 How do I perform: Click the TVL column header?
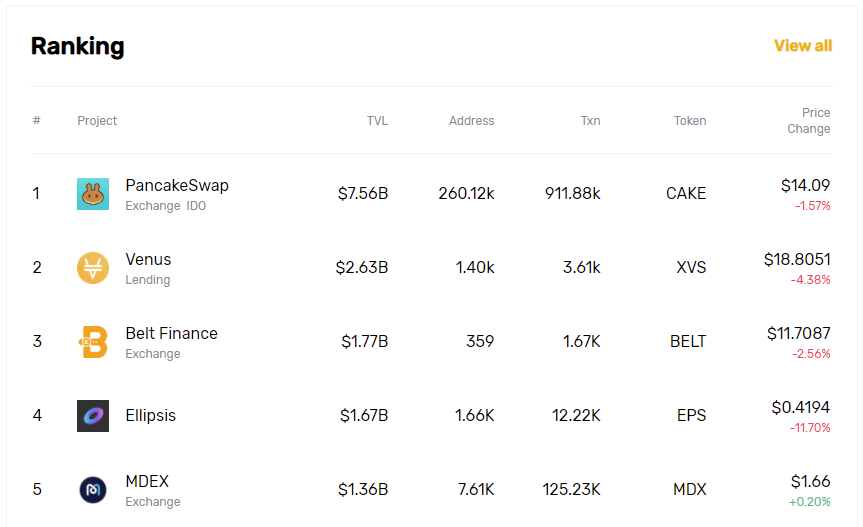tap(378, 120)
